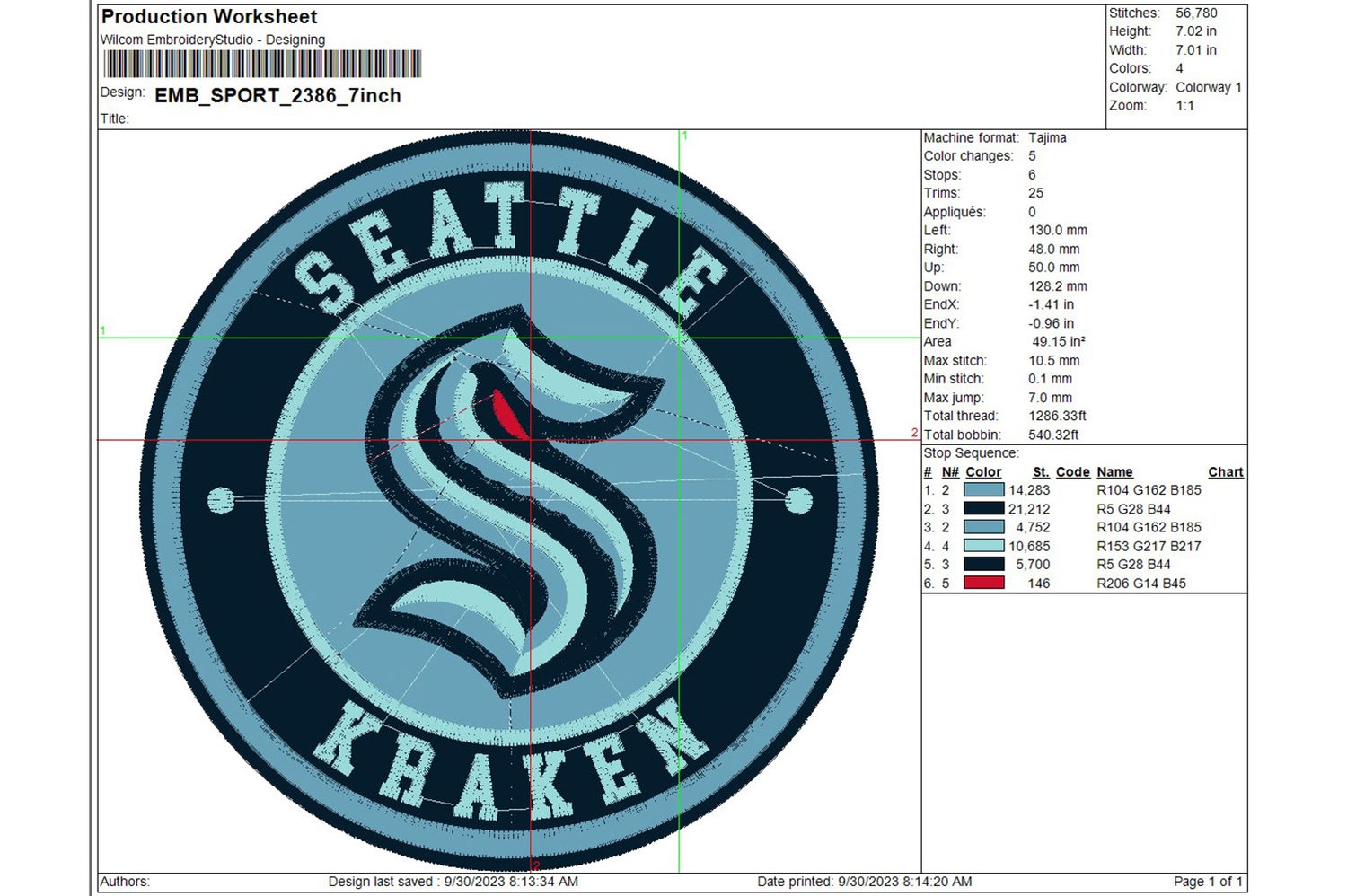Viewport: 1347px width, 896px height.
Task: Click the machine format value 'Tajima'
Action: pos(1048,137)
